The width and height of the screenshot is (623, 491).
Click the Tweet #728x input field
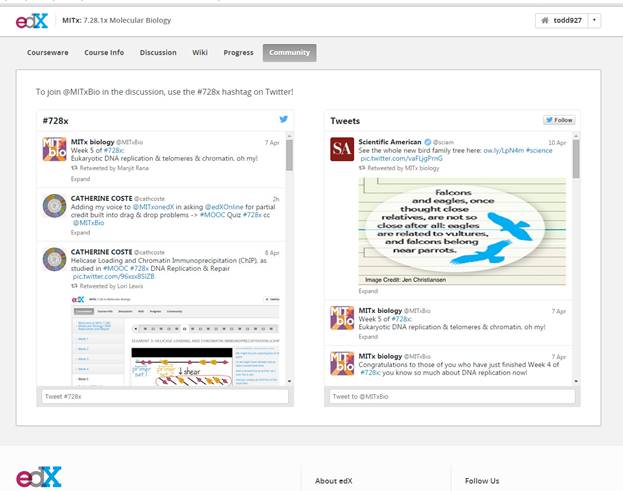click(x=165, y=396)
